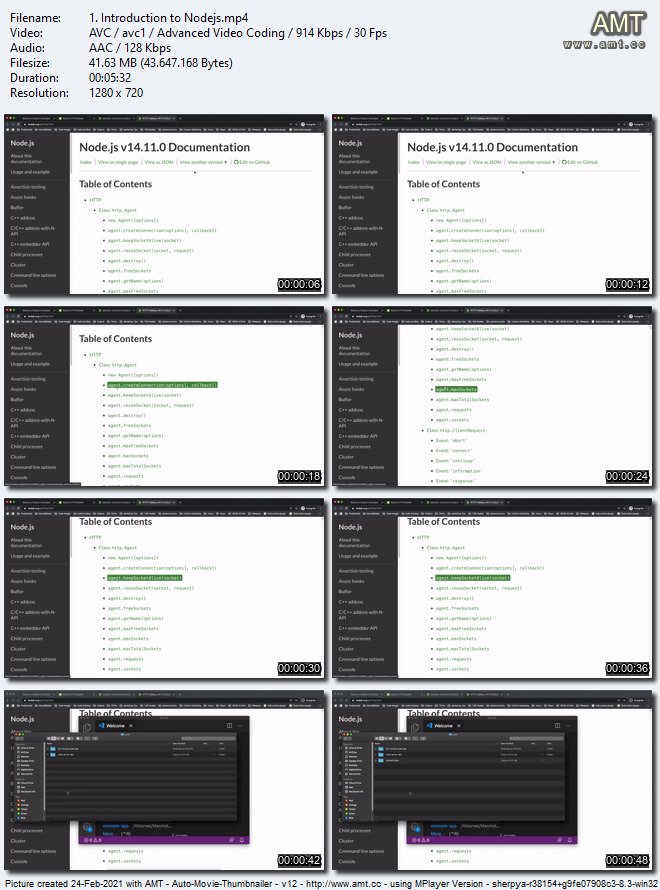Click agent.createConnection link in the 00:00:06 frame
Screen dimensions: 660x890
coord(162,230)
